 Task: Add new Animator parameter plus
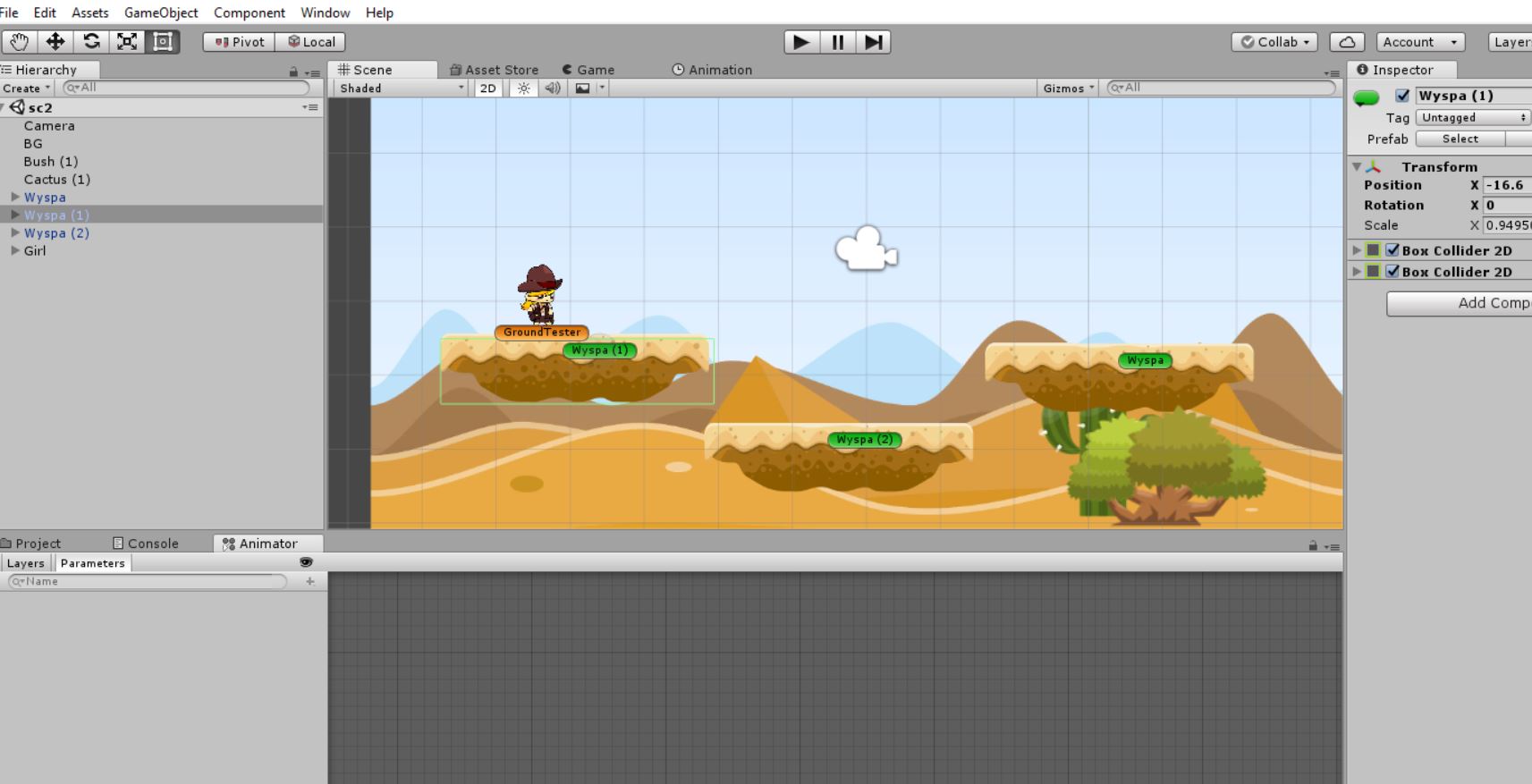click(x=310, y=581)
